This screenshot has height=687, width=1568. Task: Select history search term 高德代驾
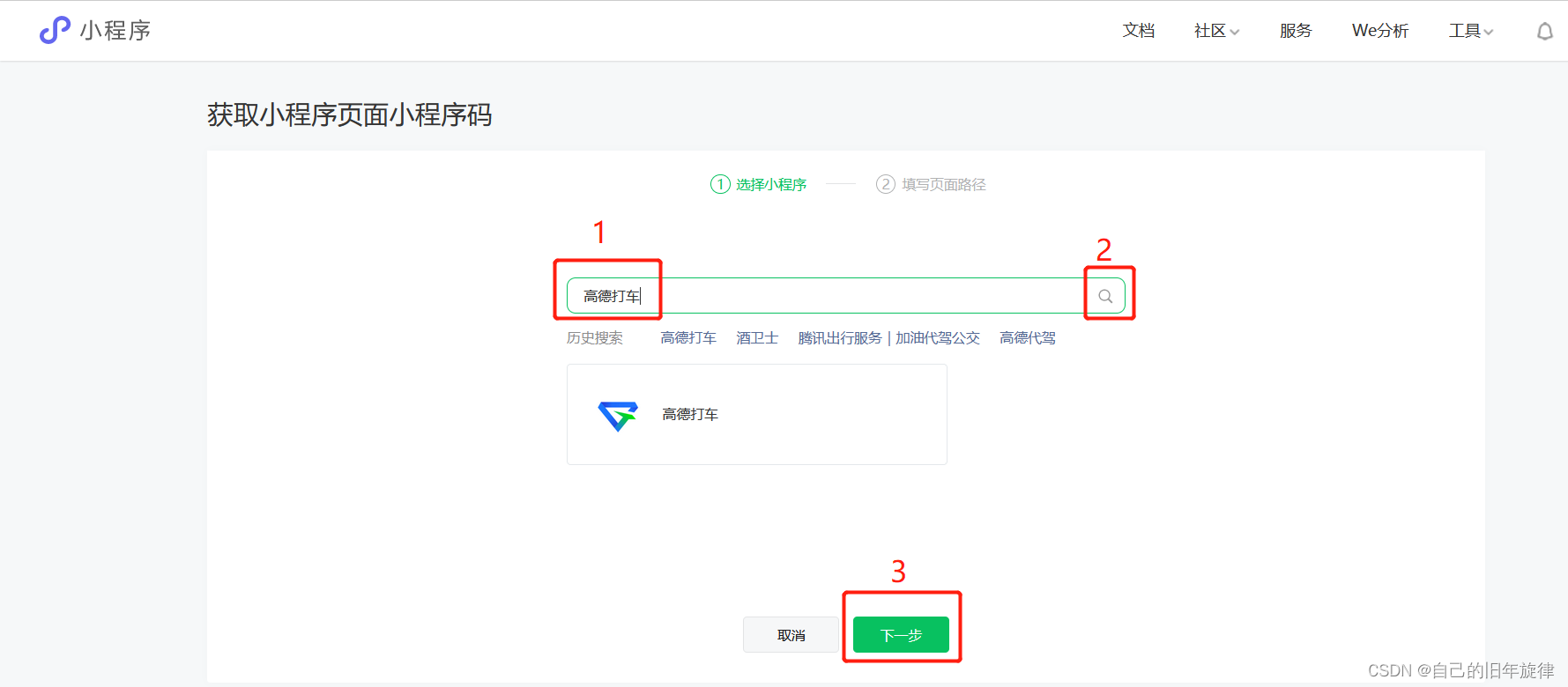1028,338
